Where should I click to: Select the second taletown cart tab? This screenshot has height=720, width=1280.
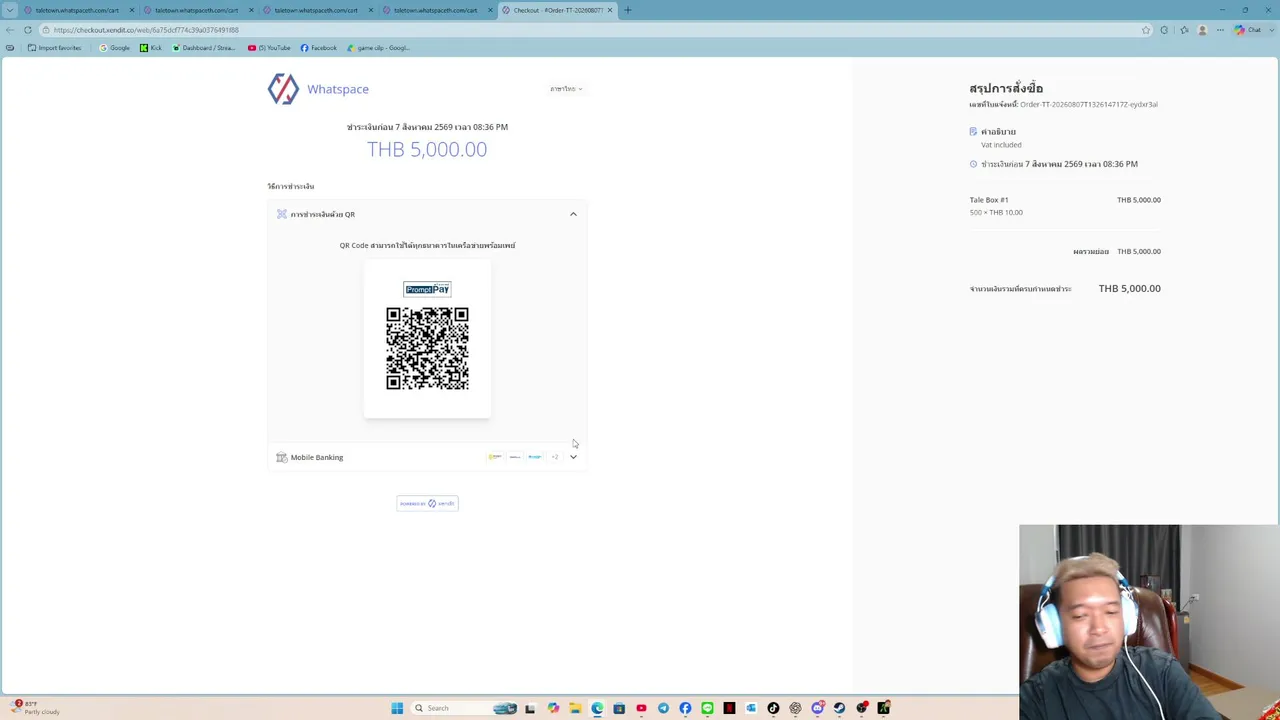pos(196,10)
